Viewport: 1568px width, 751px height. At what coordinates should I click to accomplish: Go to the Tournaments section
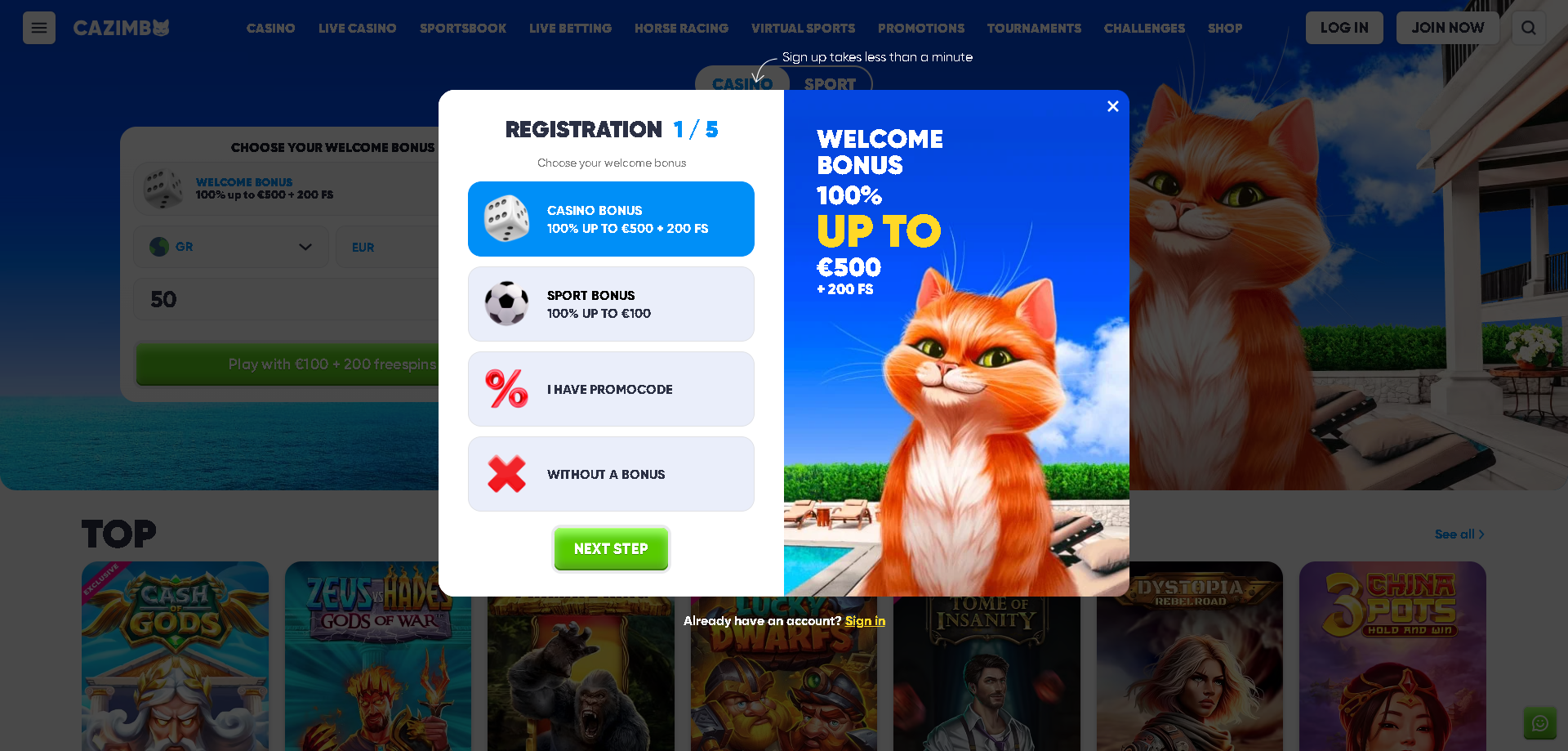(1034, 28)
